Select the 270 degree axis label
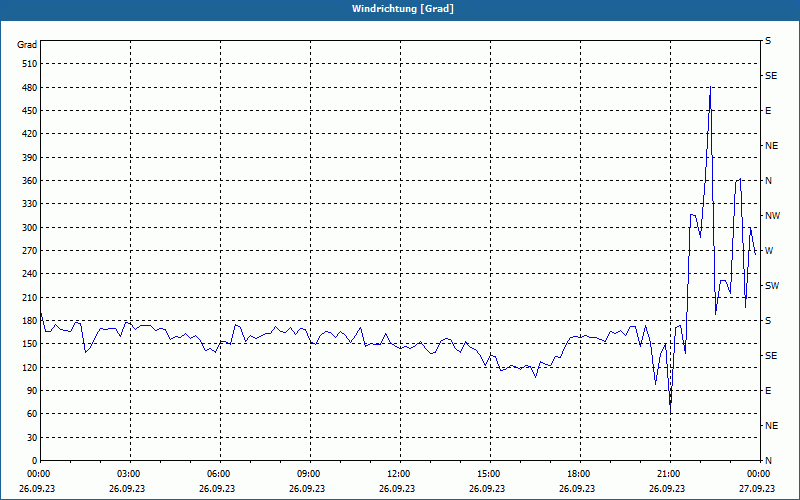Image resolution: width=800 pixels, height=500 pixels. (x=30, y=251)
